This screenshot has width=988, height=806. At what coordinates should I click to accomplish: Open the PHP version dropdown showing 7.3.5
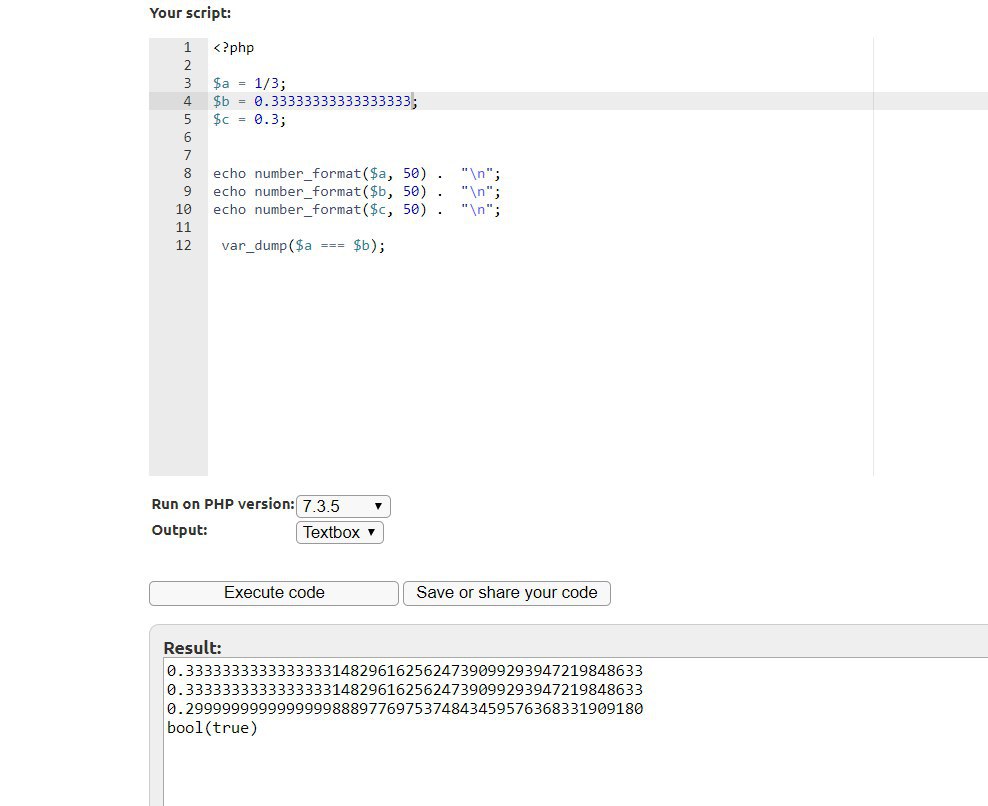[343, 506]
